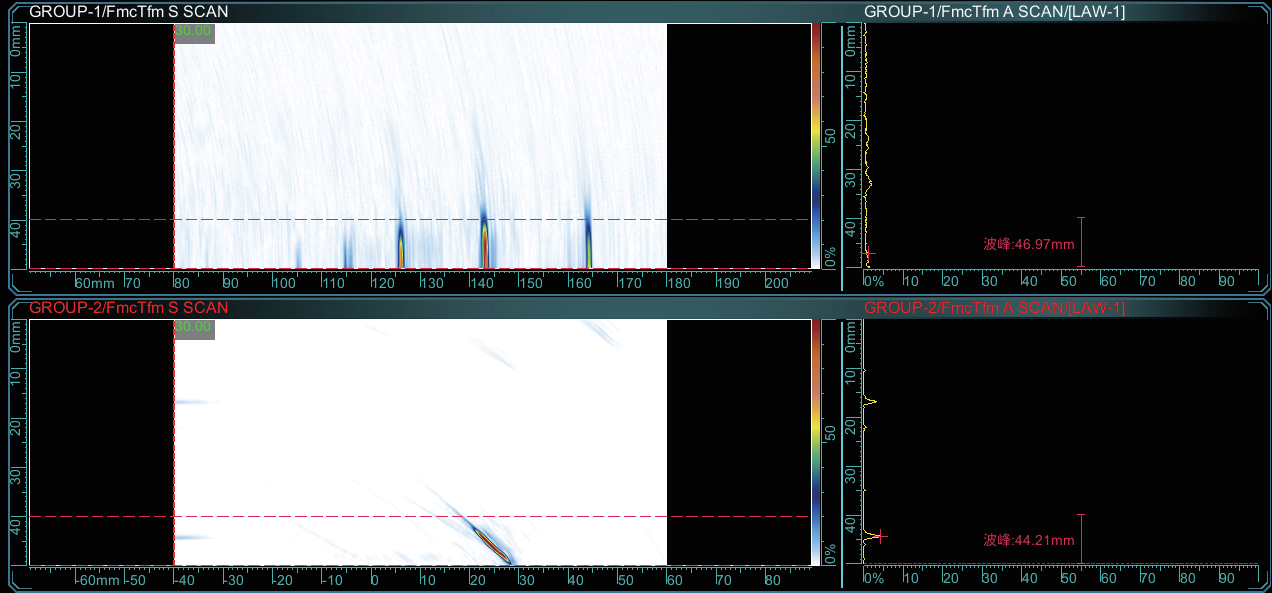1272x593 pixels.
Task: Click the peak readout 44.21mm label
Action: (x=1028, y=541)
